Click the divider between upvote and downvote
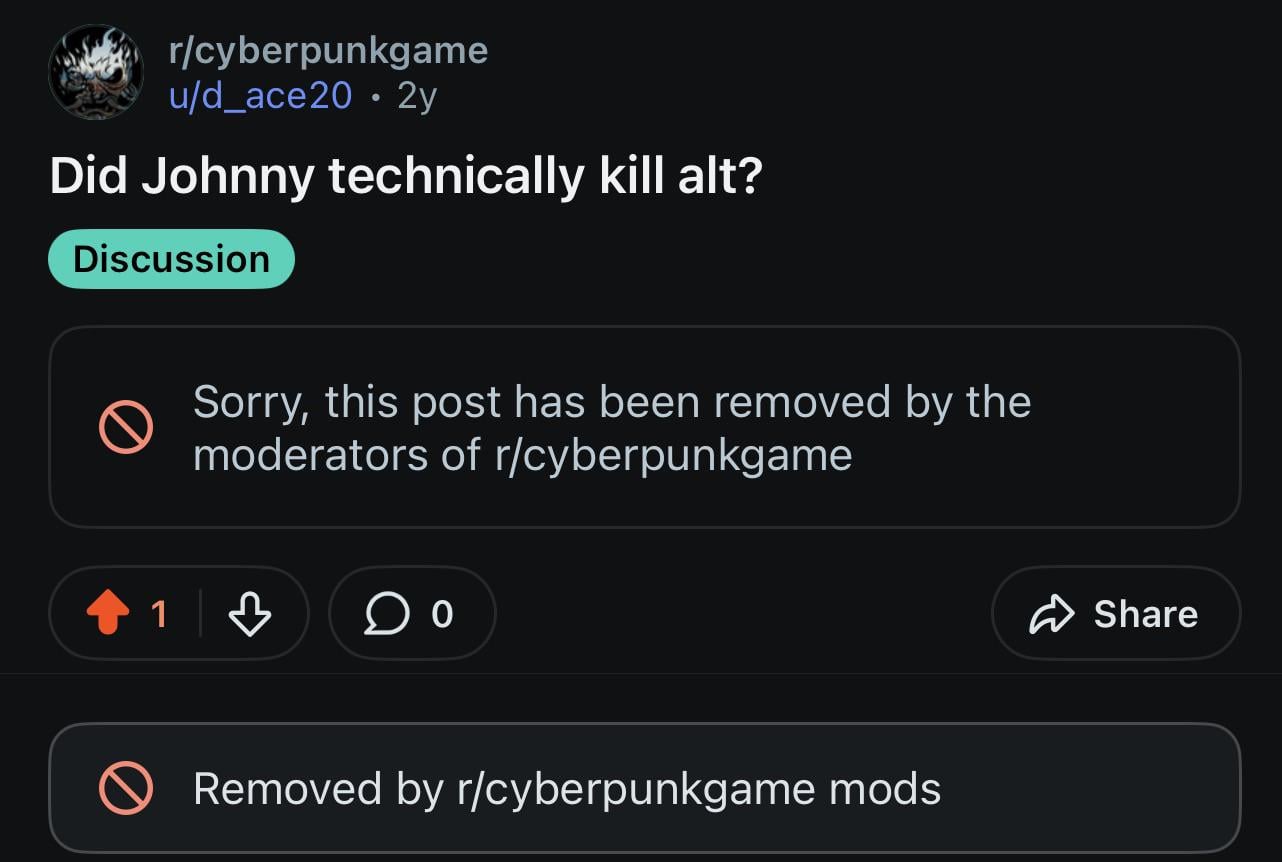The height and width of the screenshot is (862, 1282). point(200,613)
